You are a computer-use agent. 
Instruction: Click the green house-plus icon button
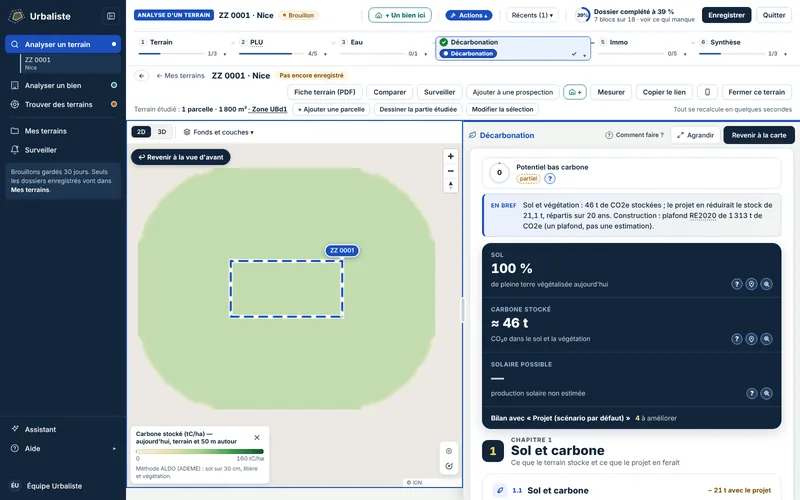[x=574, y=92]
